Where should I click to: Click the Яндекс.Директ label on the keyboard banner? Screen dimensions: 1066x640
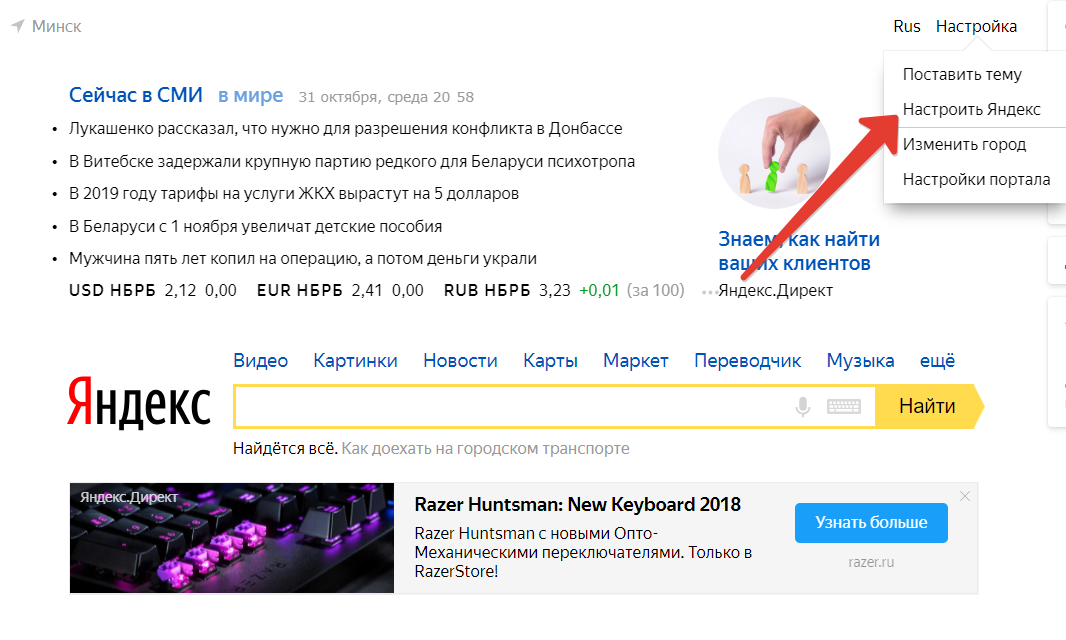coord(128,497)
